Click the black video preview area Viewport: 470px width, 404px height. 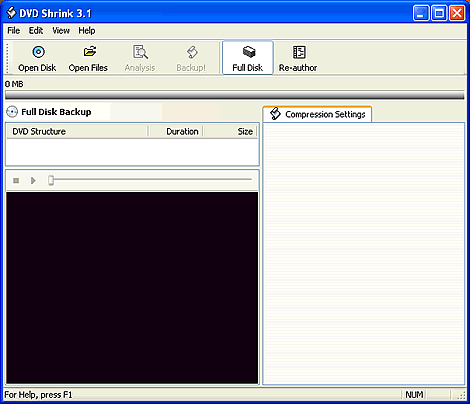[x=132, y=288]
